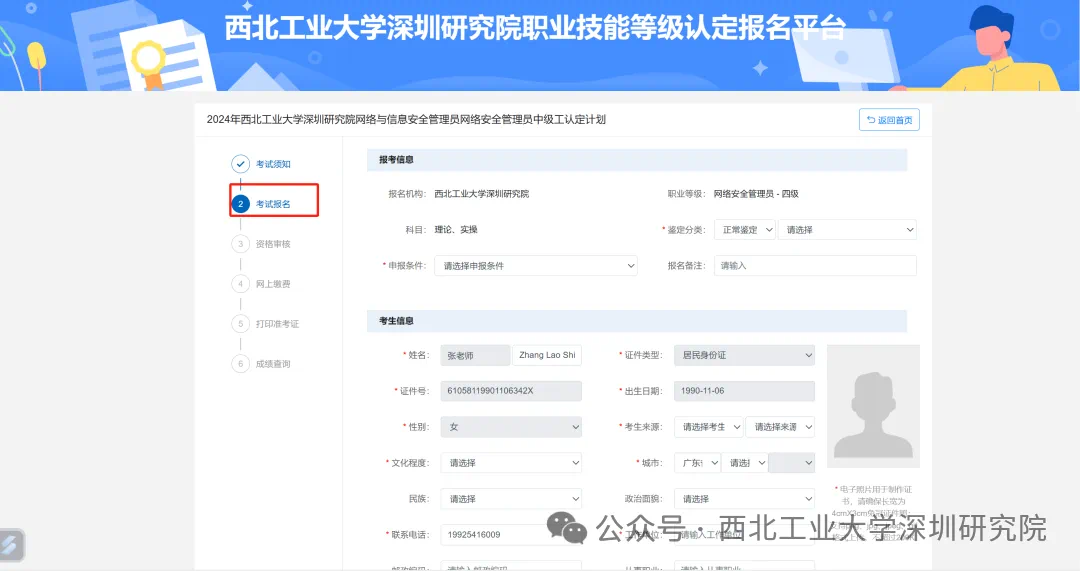Open the 正常鉴定 dropdown

[745, 230]
